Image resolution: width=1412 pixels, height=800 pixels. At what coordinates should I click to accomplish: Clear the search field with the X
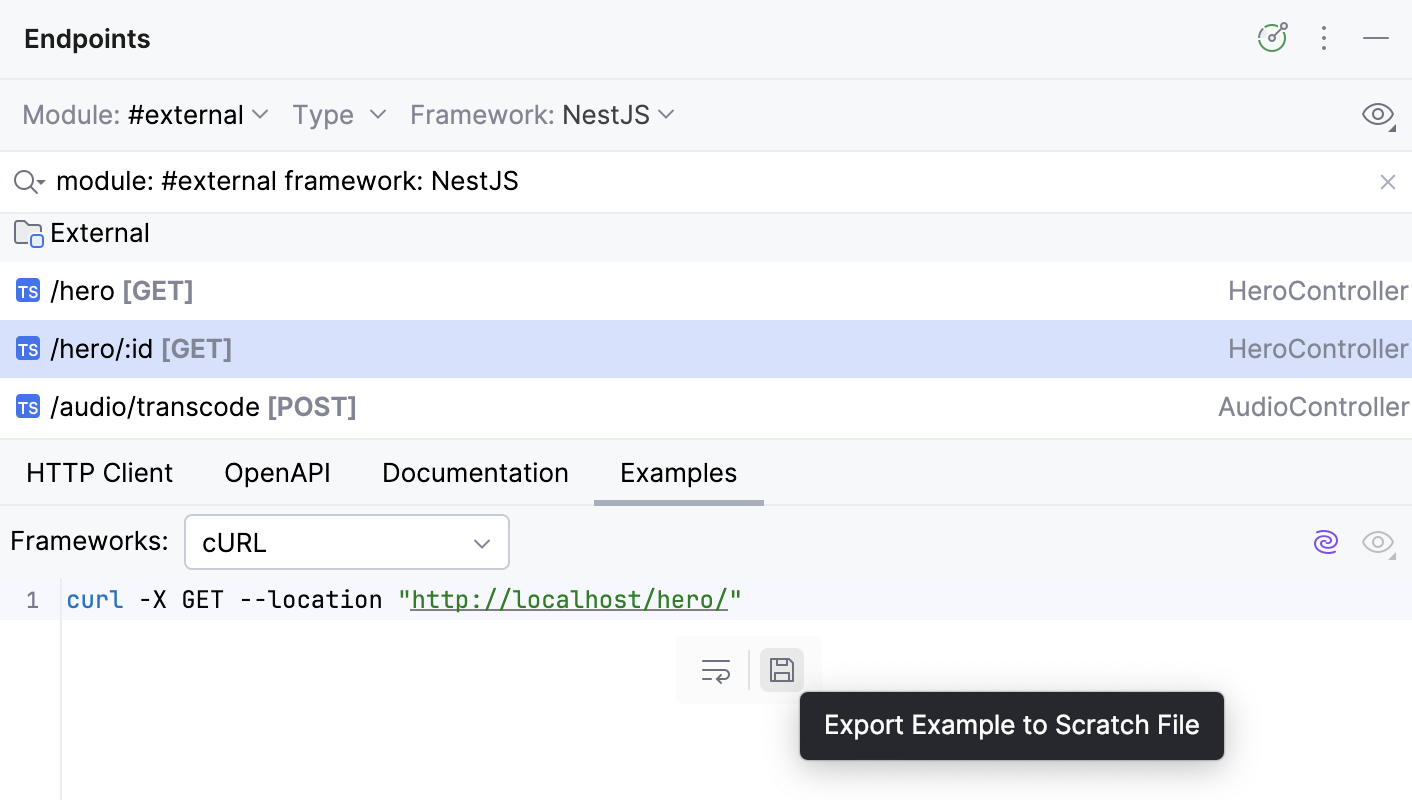(1388, 181)
